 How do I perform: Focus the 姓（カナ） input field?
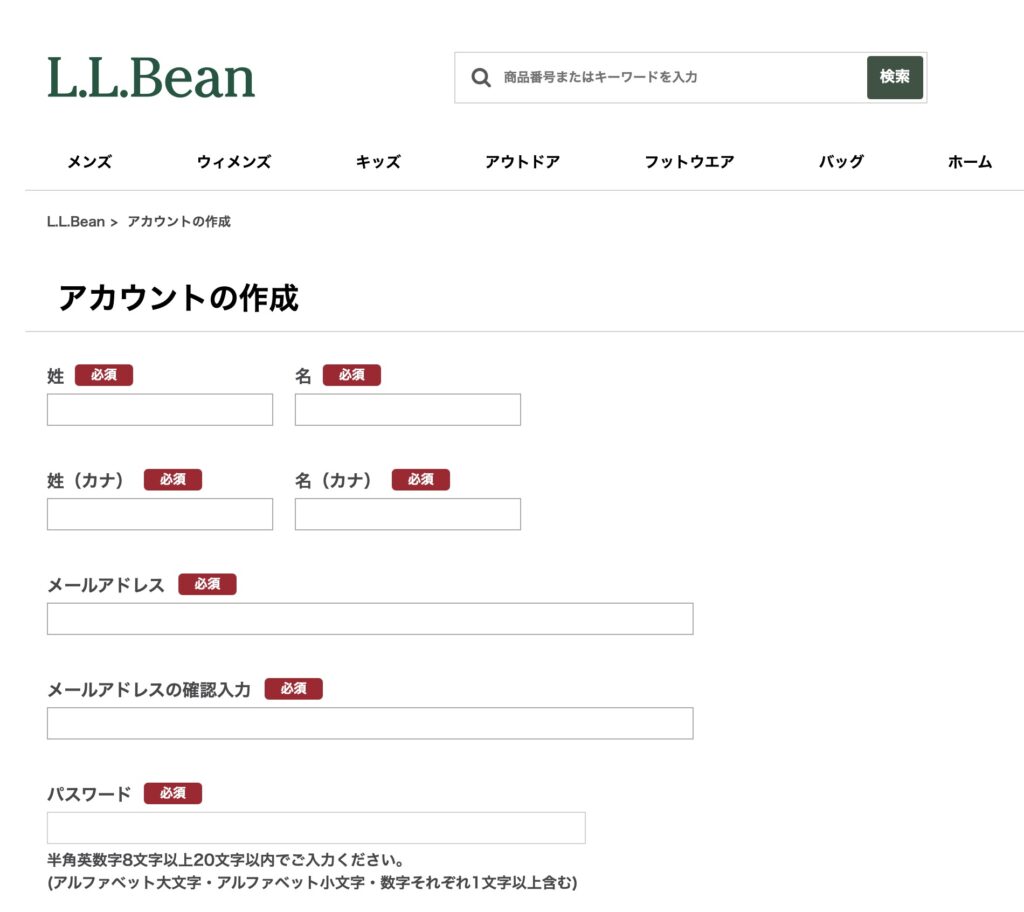click(159, 514)
